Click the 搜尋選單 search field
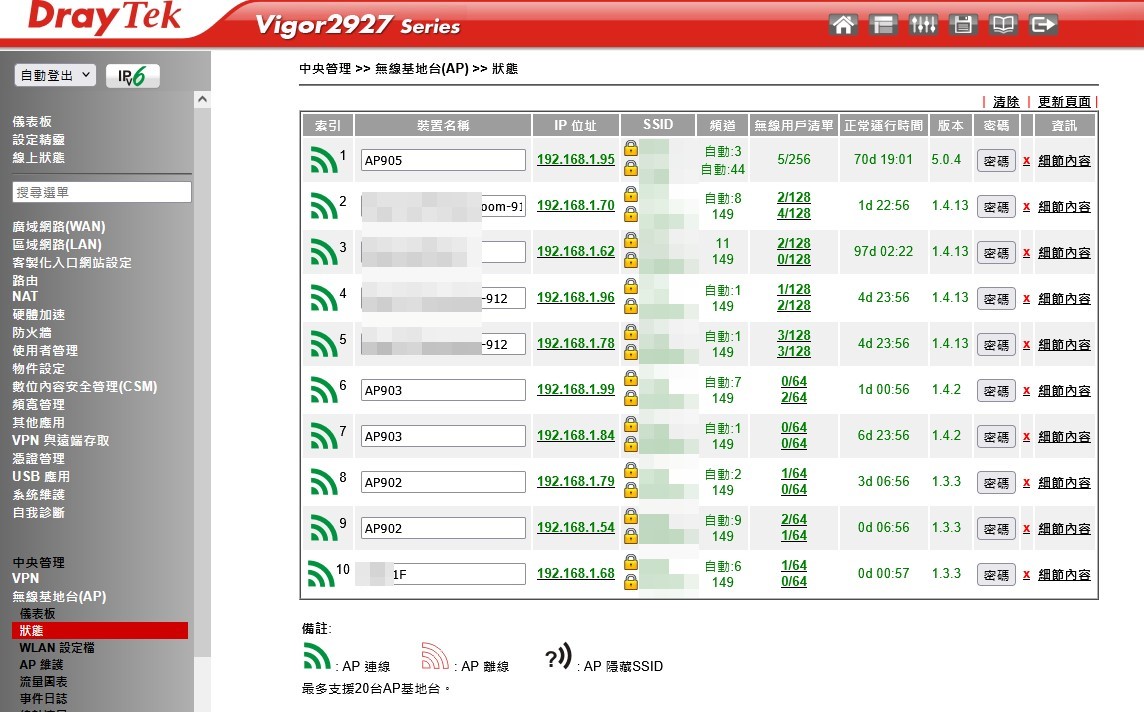This screenshot has width=1144, height=712. click(x=102, y=192)
